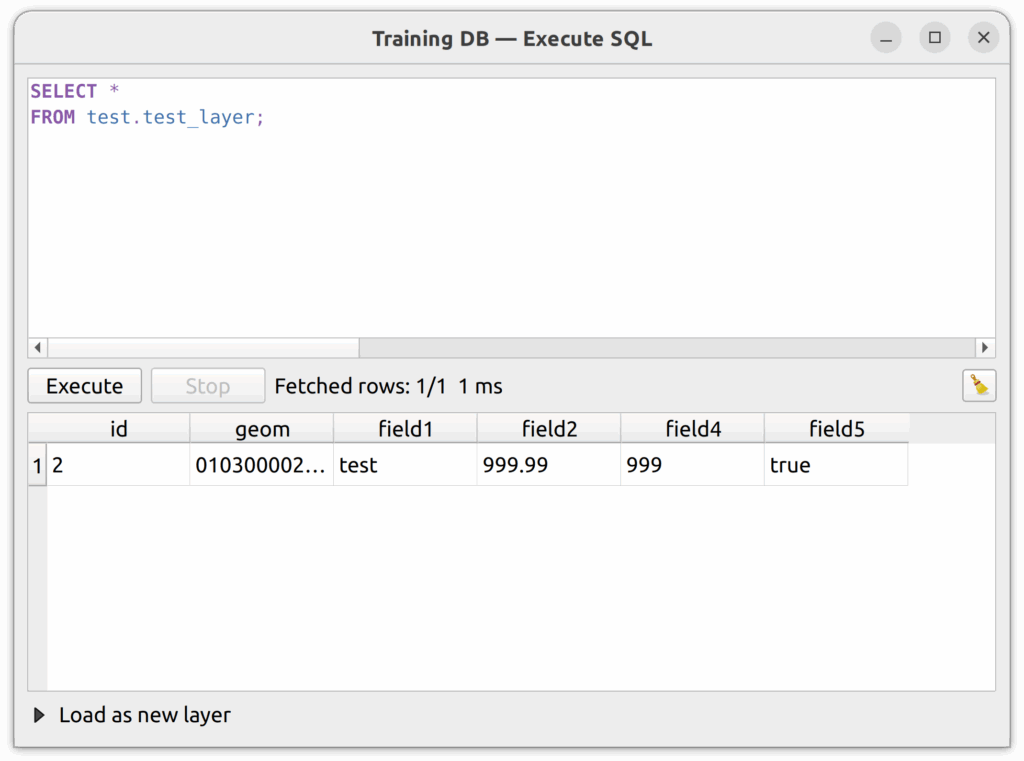Minimize the Execute SQL window
The image size is (1024, 761).
(x=886, y=38)
